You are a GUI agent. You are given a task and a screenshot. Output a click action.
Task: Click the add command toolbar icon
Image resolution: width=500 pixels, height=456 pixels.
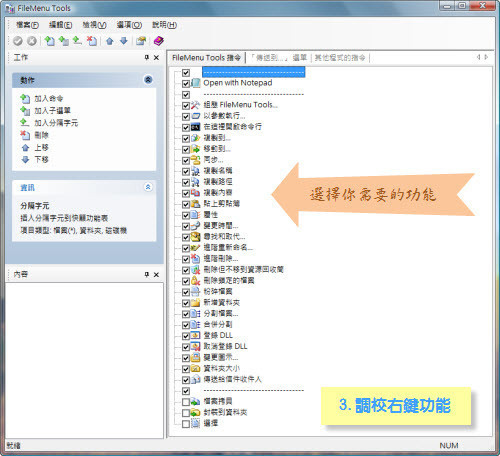point(50,41)
